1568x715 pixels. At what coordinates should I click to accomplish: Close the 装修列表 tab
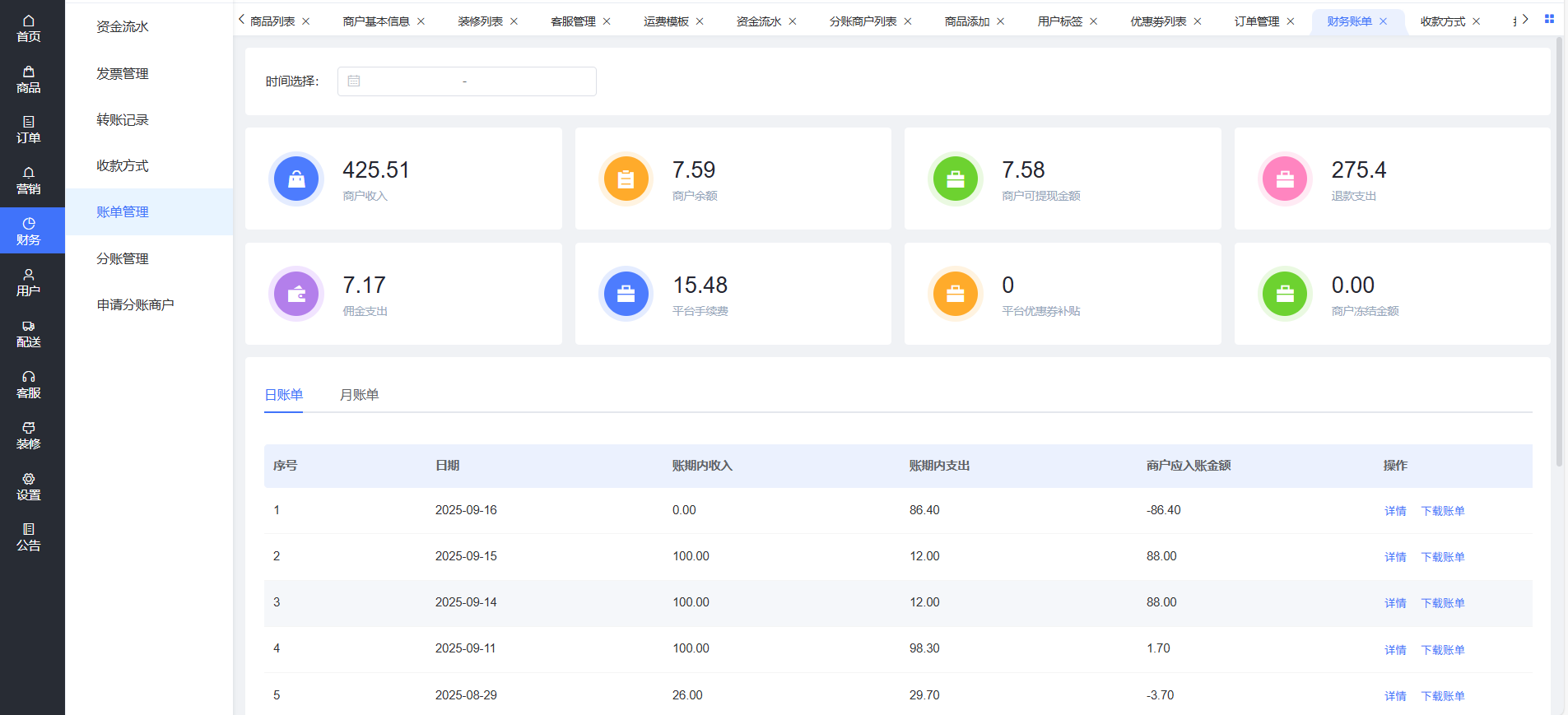(x=514, y=21)
